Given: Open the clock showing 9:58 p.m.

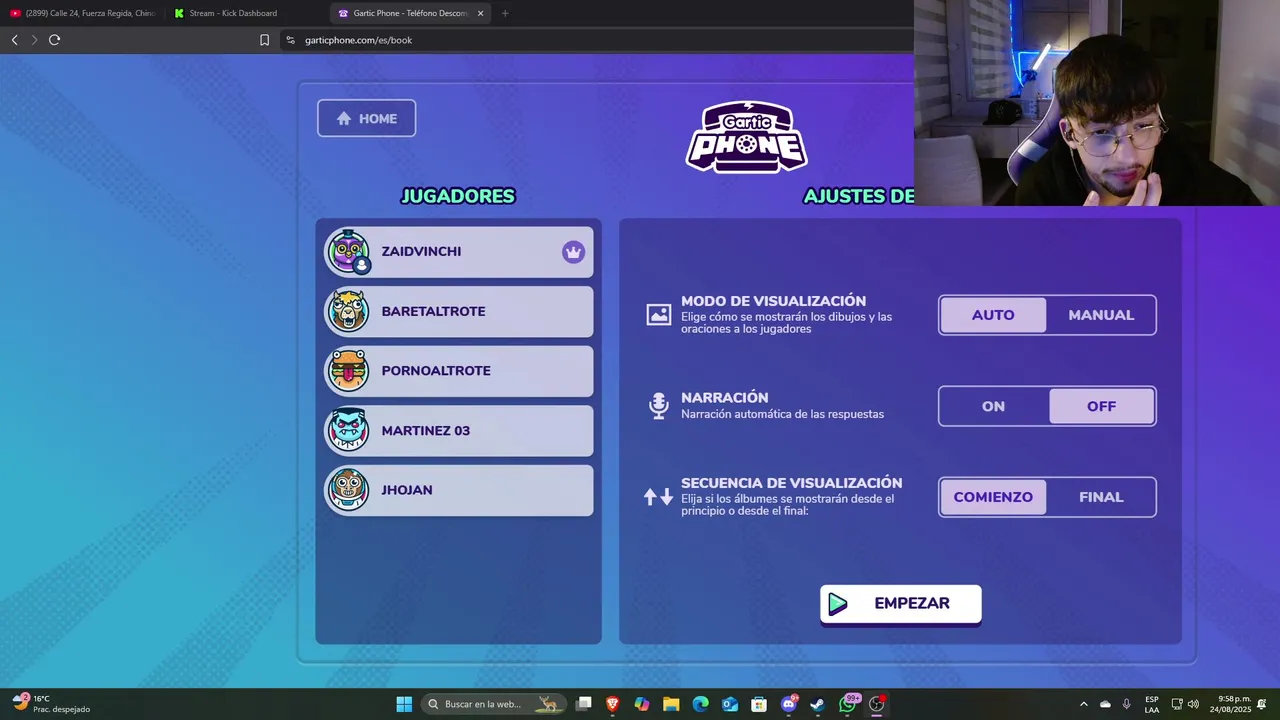Looking at the screenshot, I should click(x=1229, y=704).
